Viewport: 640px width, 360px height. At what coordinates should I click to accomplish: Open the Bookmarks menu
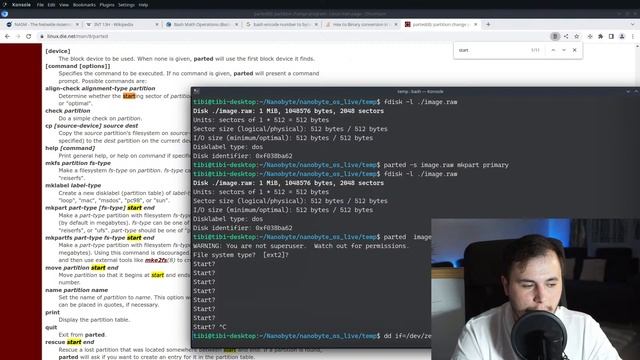(84, 5)
